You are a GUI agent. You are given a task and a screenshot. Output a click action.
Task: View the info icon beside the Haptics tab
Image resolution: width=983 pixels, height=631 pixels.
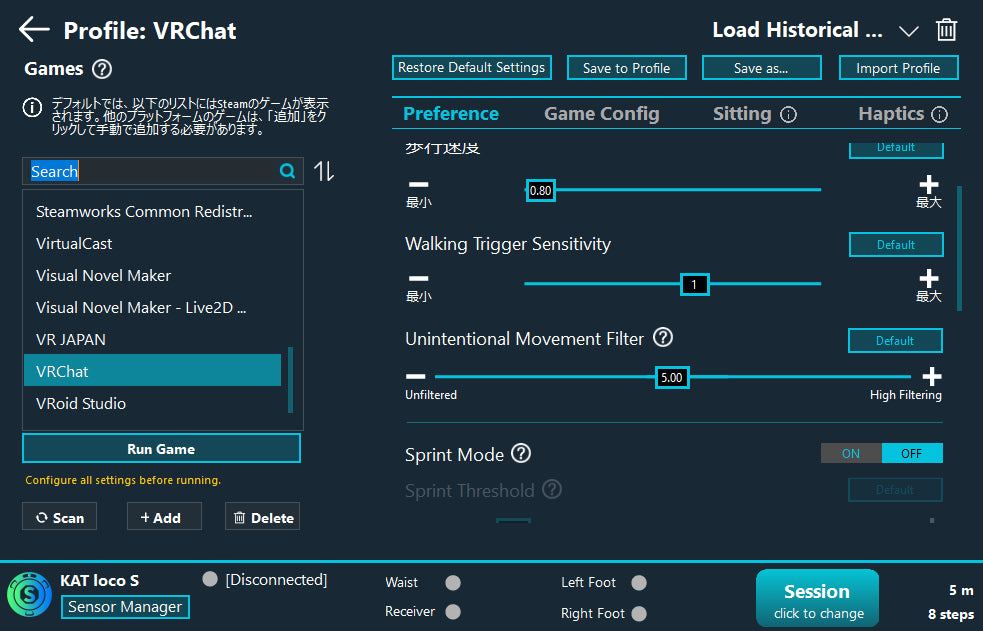pyautogui.click(x=939, y=114)
